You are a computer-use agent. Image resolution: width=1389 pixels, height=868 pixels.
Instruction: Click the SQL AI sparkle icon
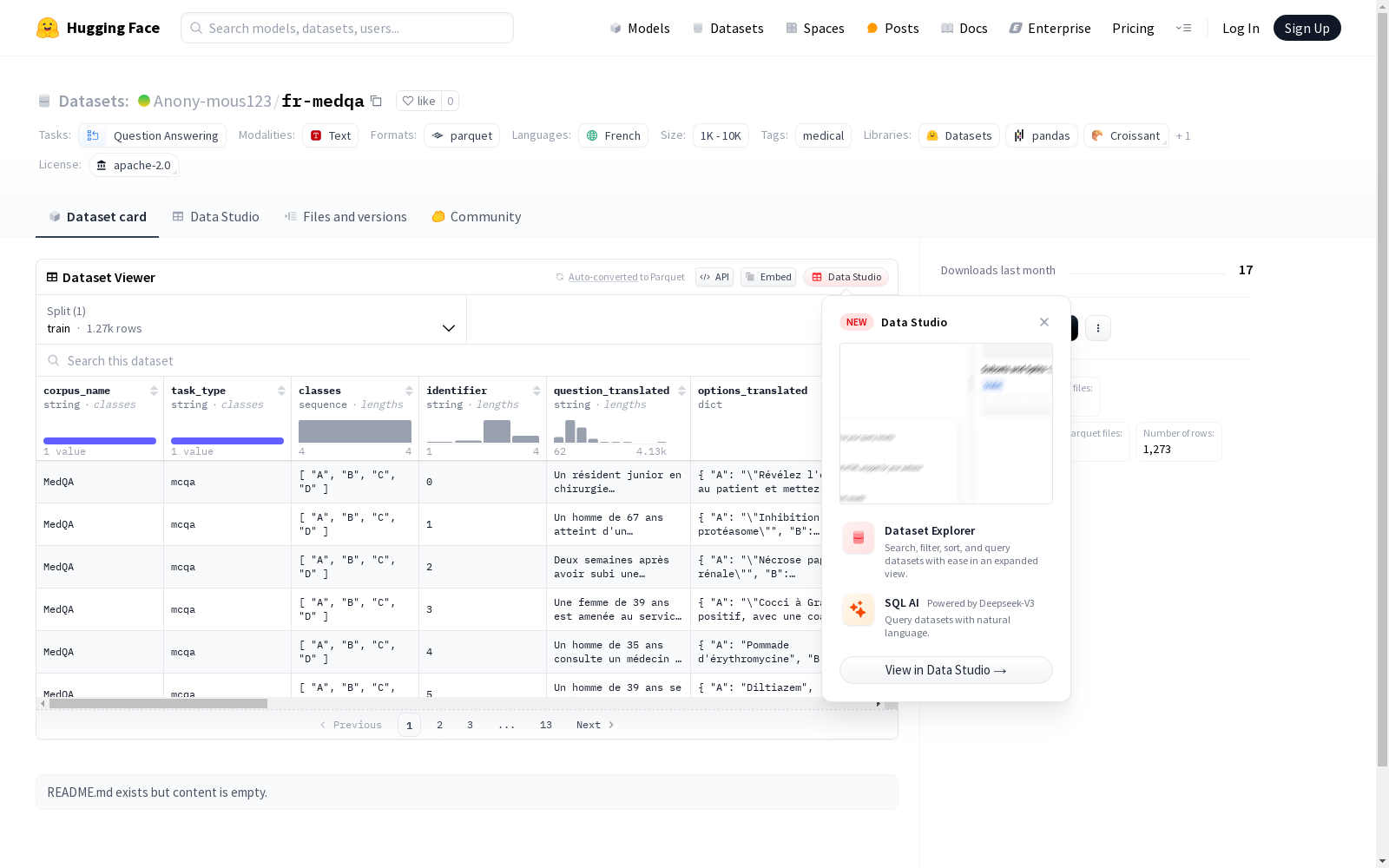click(859, 609)
